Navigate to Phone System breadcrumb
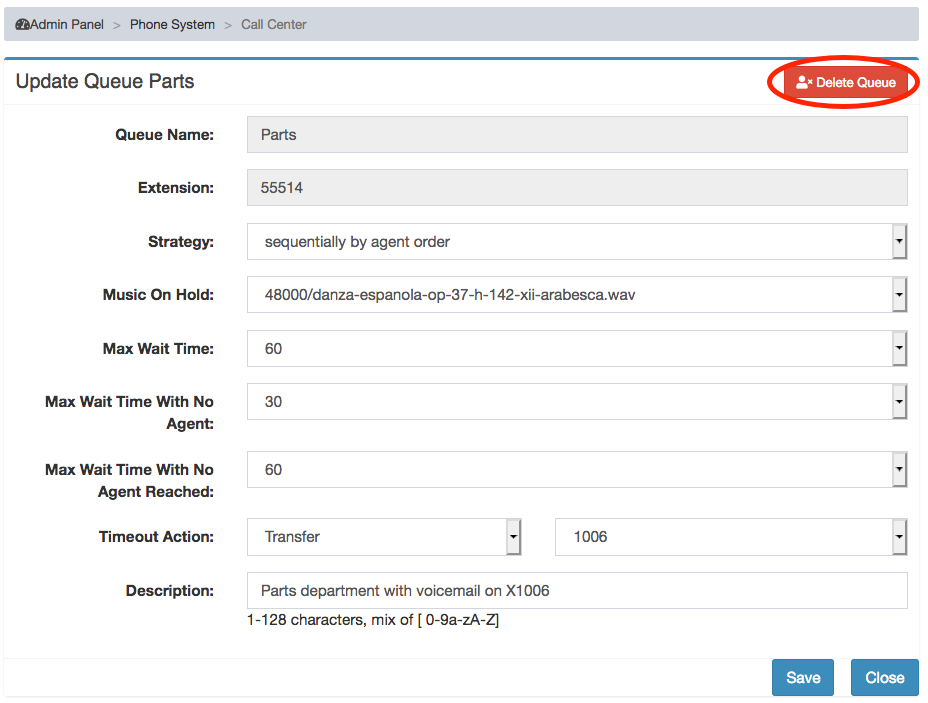 [x=172, y=24]
